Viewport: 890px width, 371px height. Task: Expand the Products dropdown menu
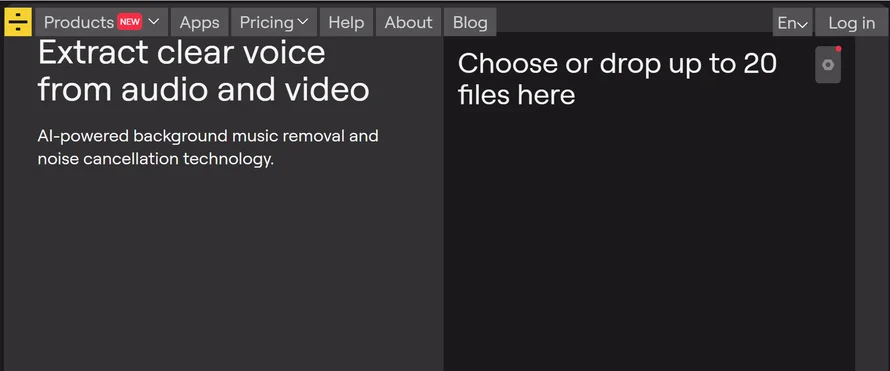pyautogui.click(x=102, y=22)
